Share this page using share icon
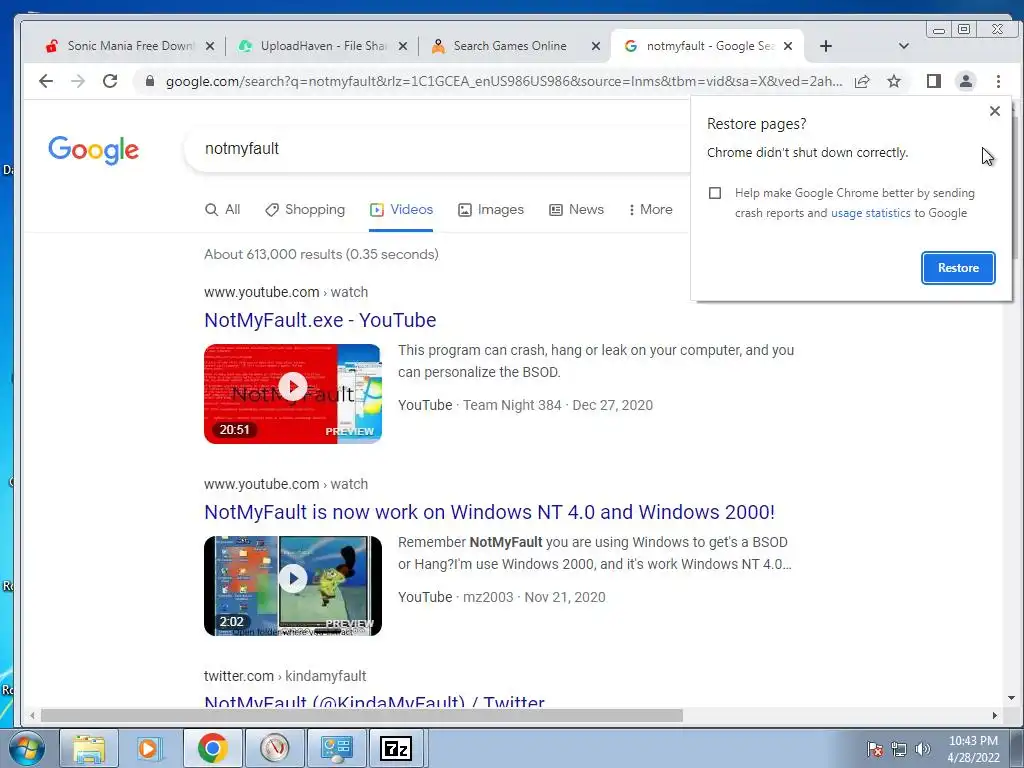The image size is (1024, 768). coord(862,81)
